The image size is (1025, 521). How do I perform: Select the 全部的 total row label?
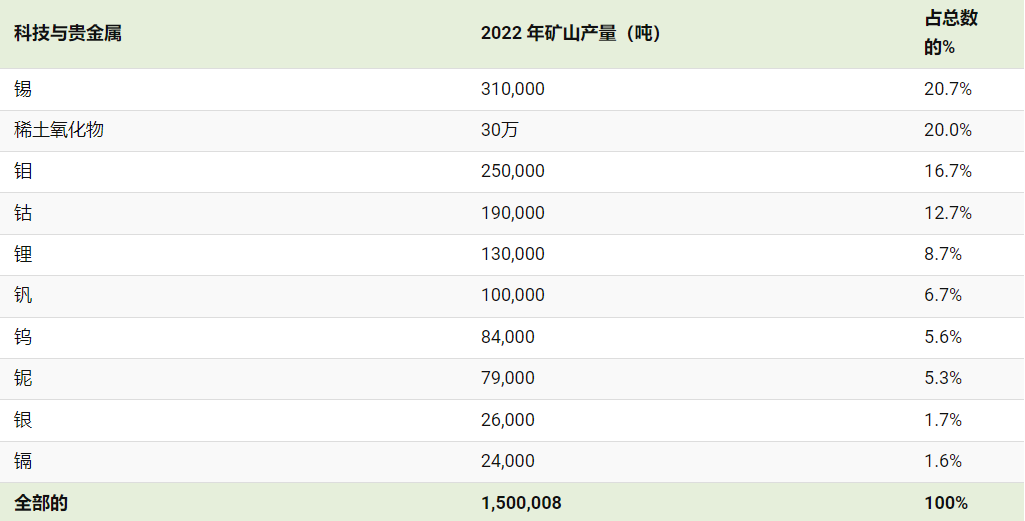pyautogui.click(x=41, y=503)
